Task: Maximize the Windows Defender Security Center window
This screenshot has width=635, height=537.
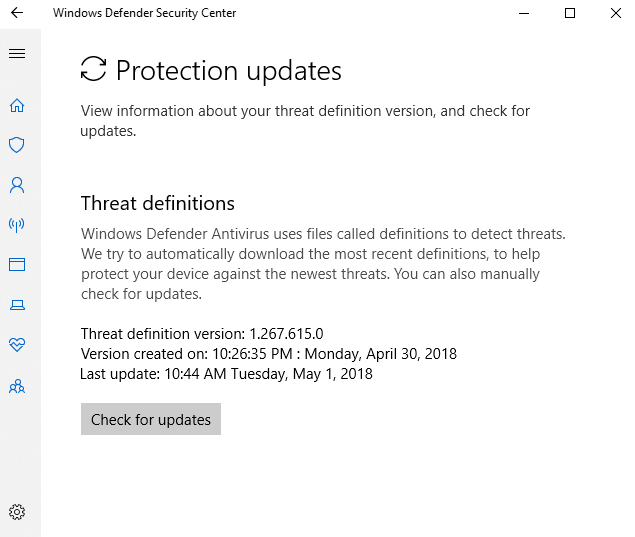Action: [570, 13]
